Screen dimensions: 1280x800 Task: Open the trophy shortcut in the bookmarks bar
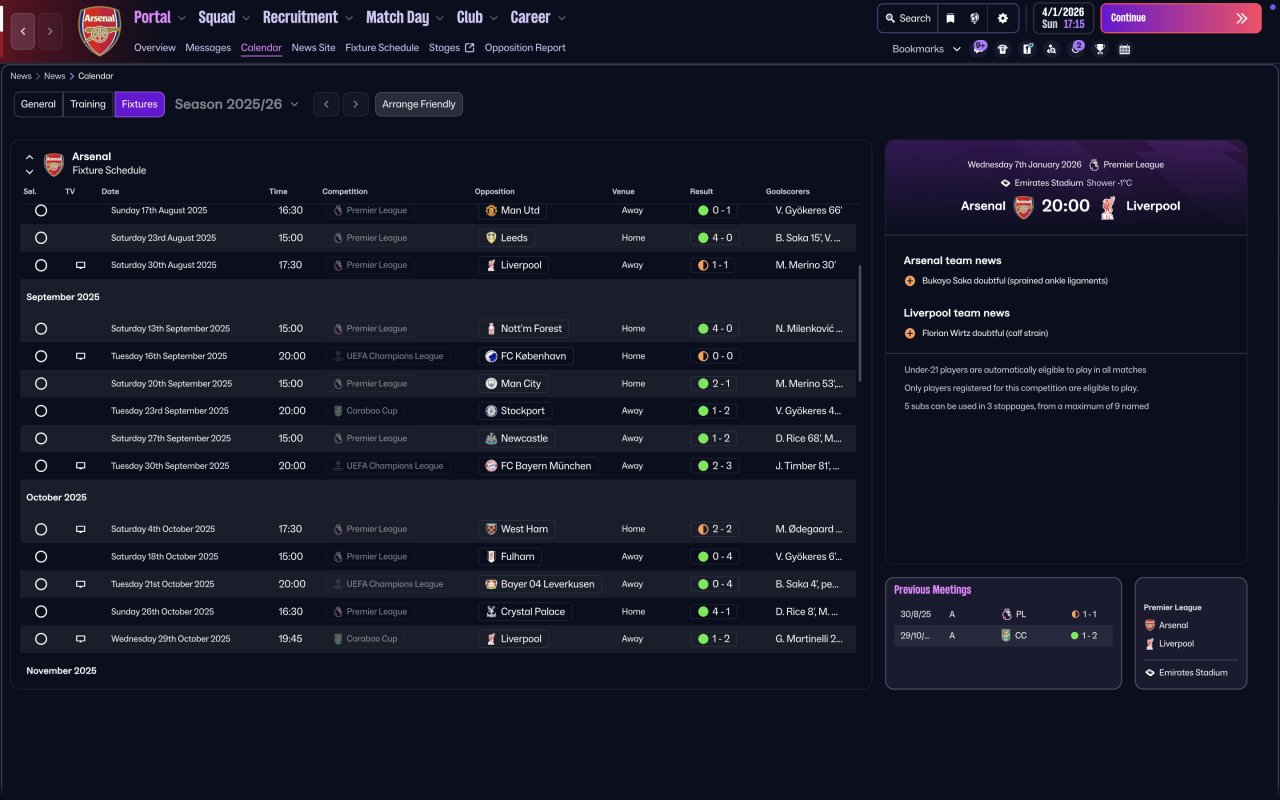[x=1100, y=49]
